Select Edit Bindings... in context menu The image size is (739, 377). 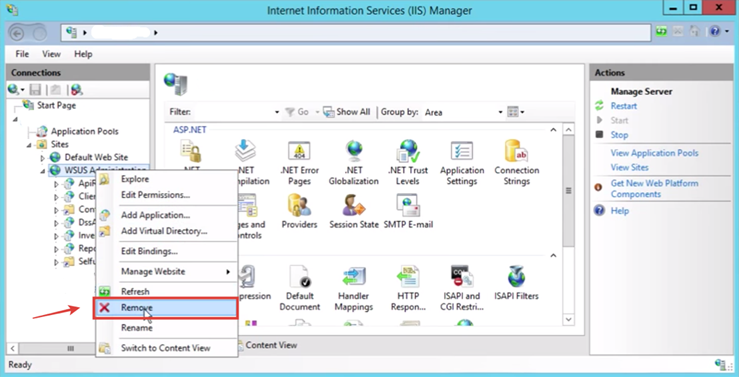click(x=167, y=251)
